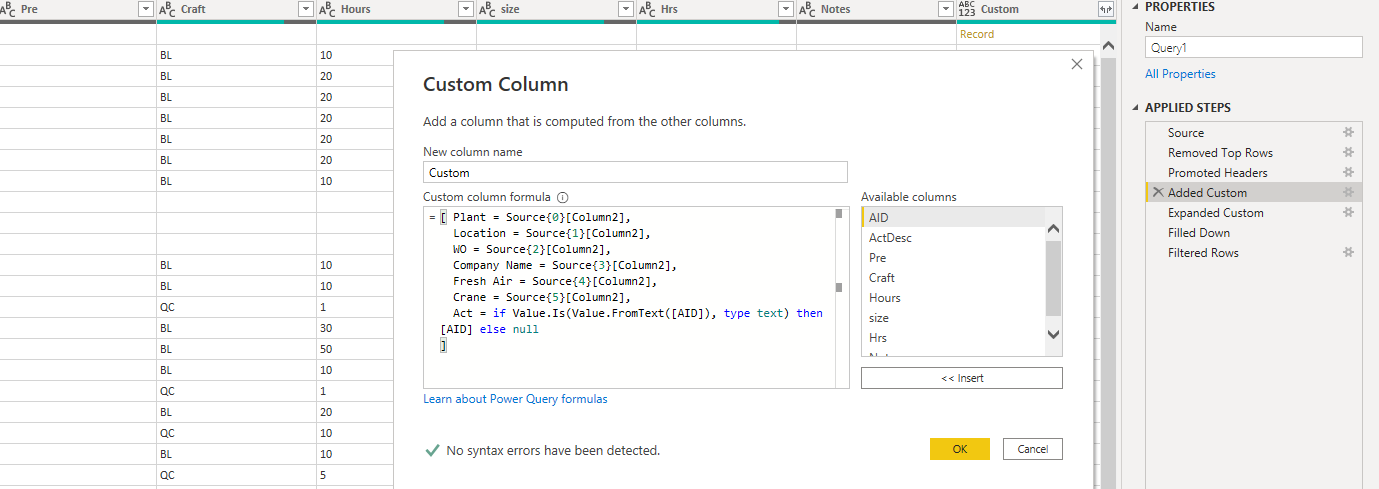The width and height of the screenshot is (1379, 489).
Task: Select the Removed Top Rows step
Action: 1252,153
